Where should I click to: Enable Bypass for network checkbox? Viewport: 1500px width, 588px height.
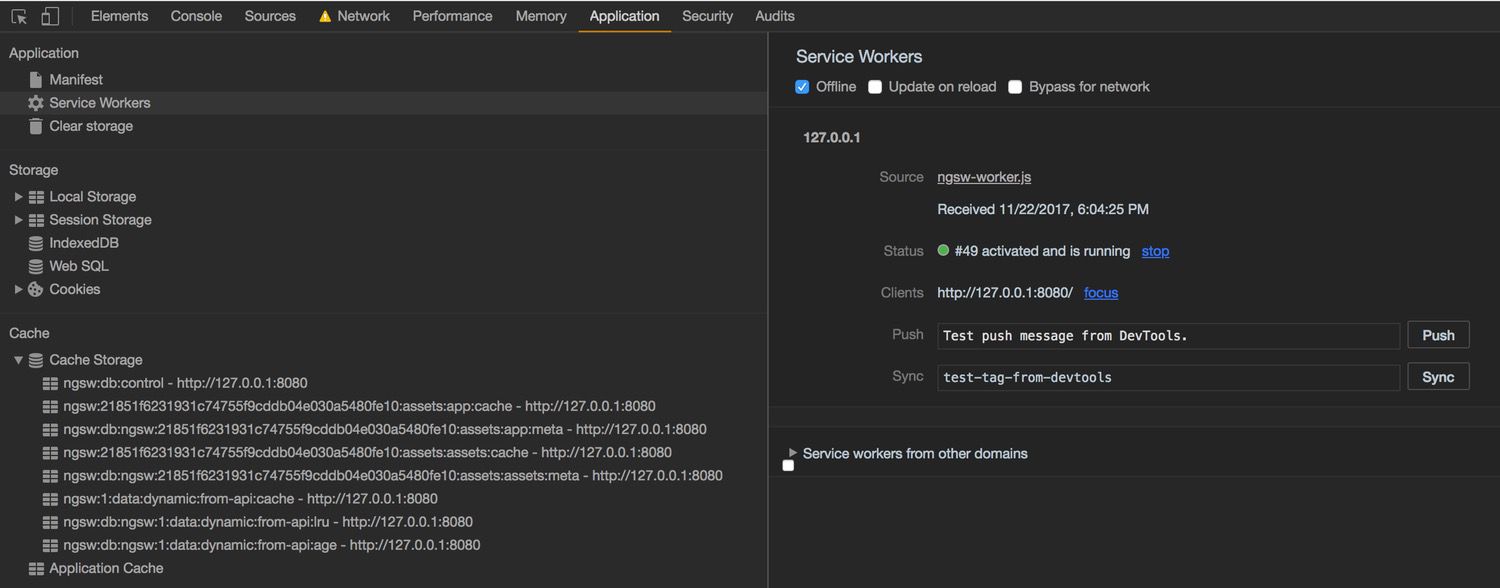pos(1015,87)
